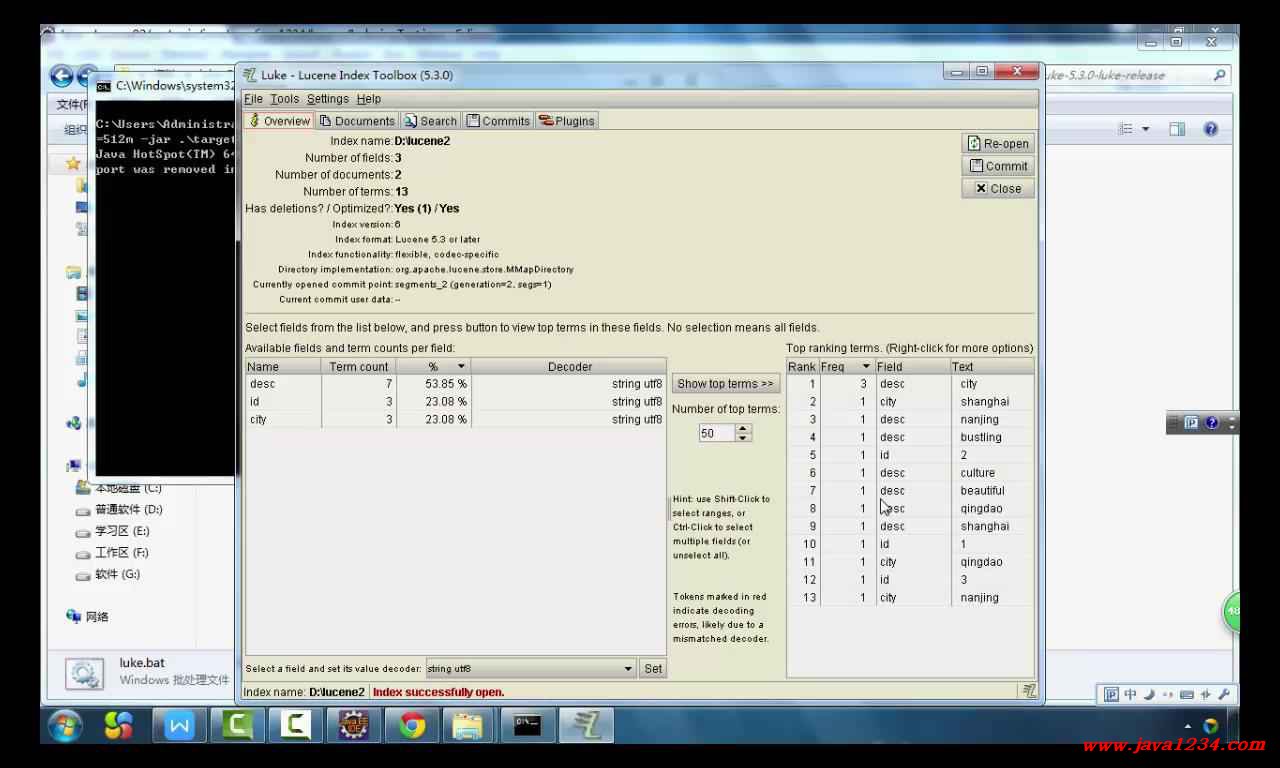The width and height of the screenshot is (1280, 768).
Task: Switch to the Documents tab
Action: pyautogui.click(x=357, y=121)
